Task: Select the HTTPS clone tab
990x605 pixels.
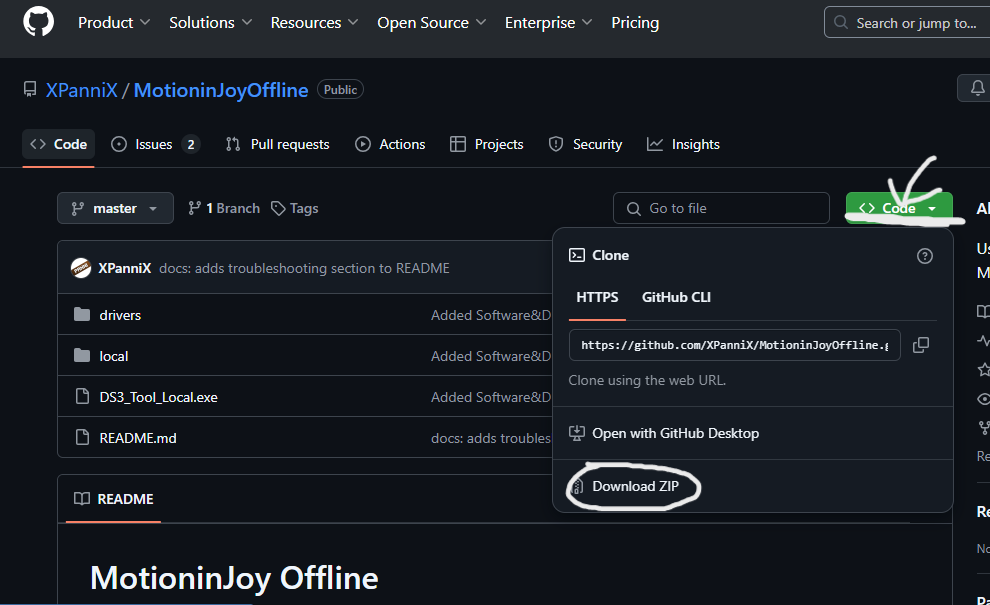Action: coord(597,297)
